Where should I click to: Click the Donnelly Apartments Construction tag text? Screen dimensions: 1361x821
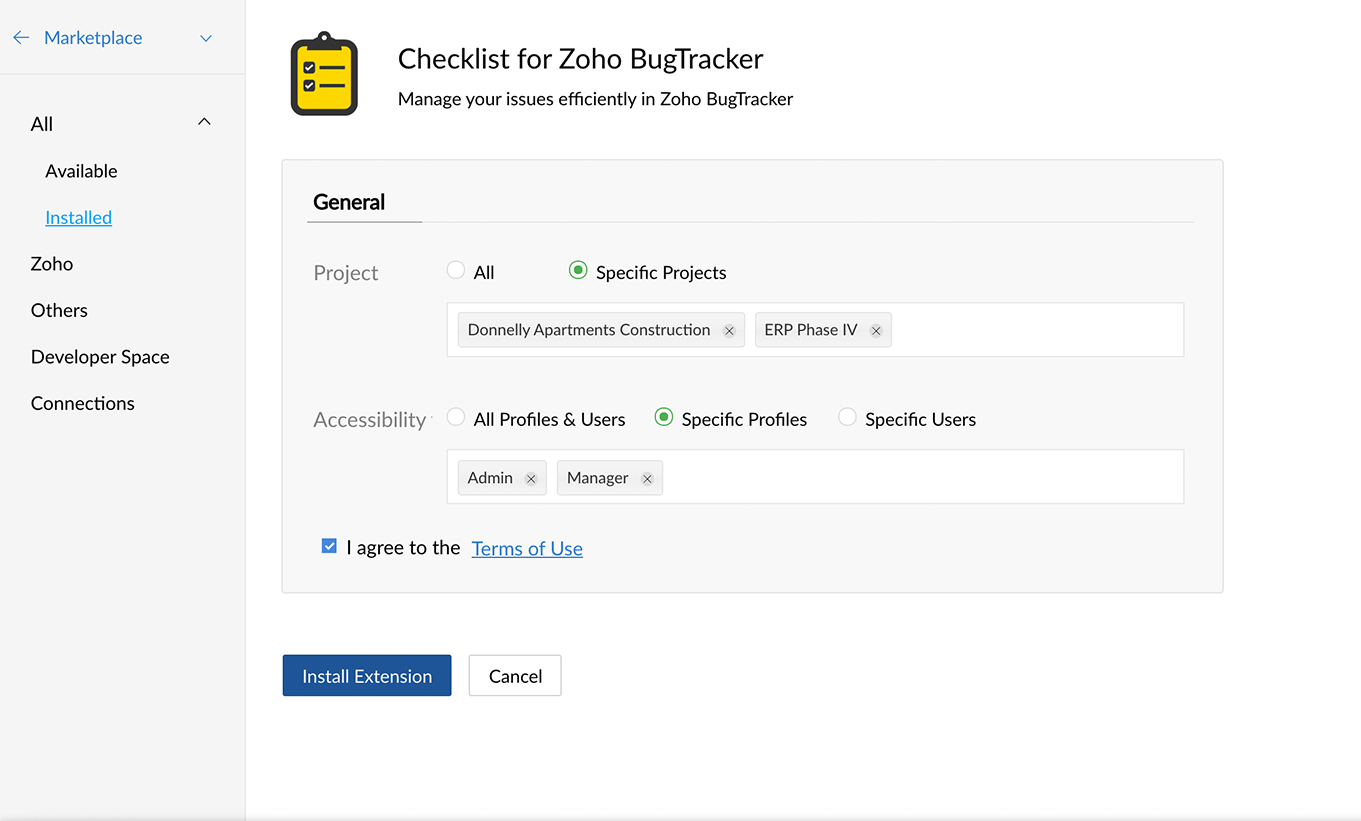click(589, 330)
